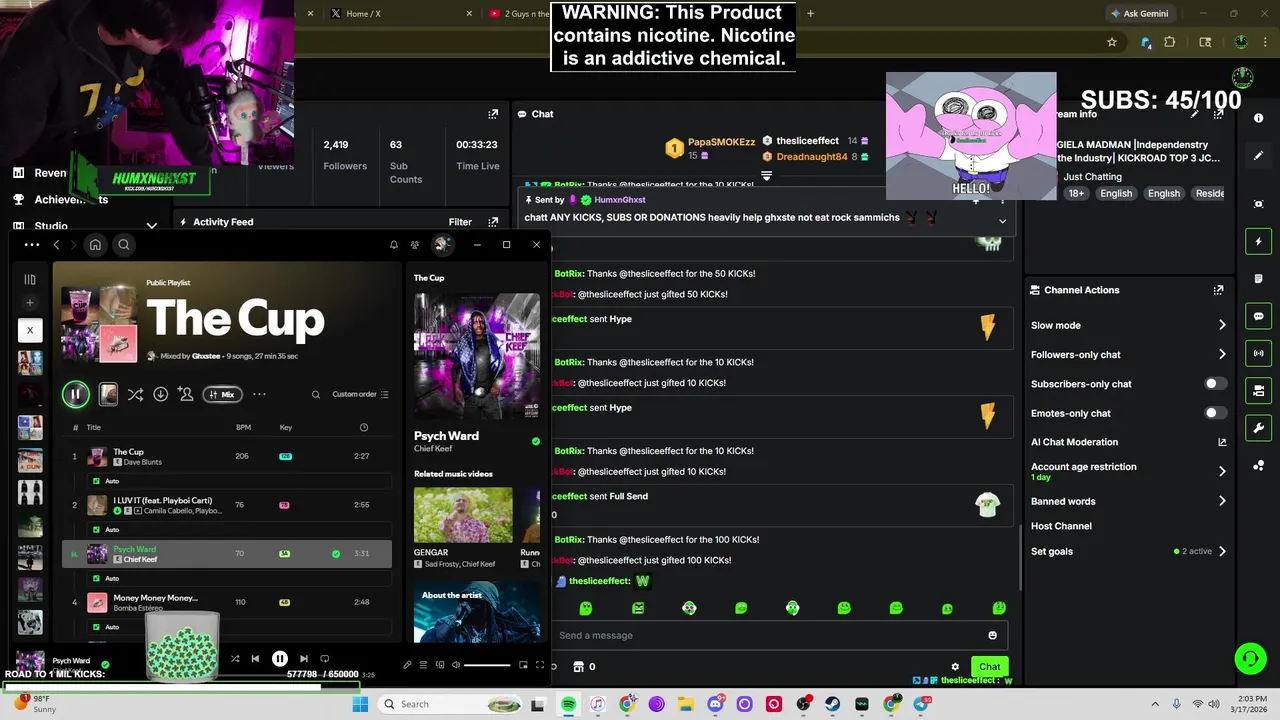
Task: Create new playlist with plus icon
Action: 30,303
